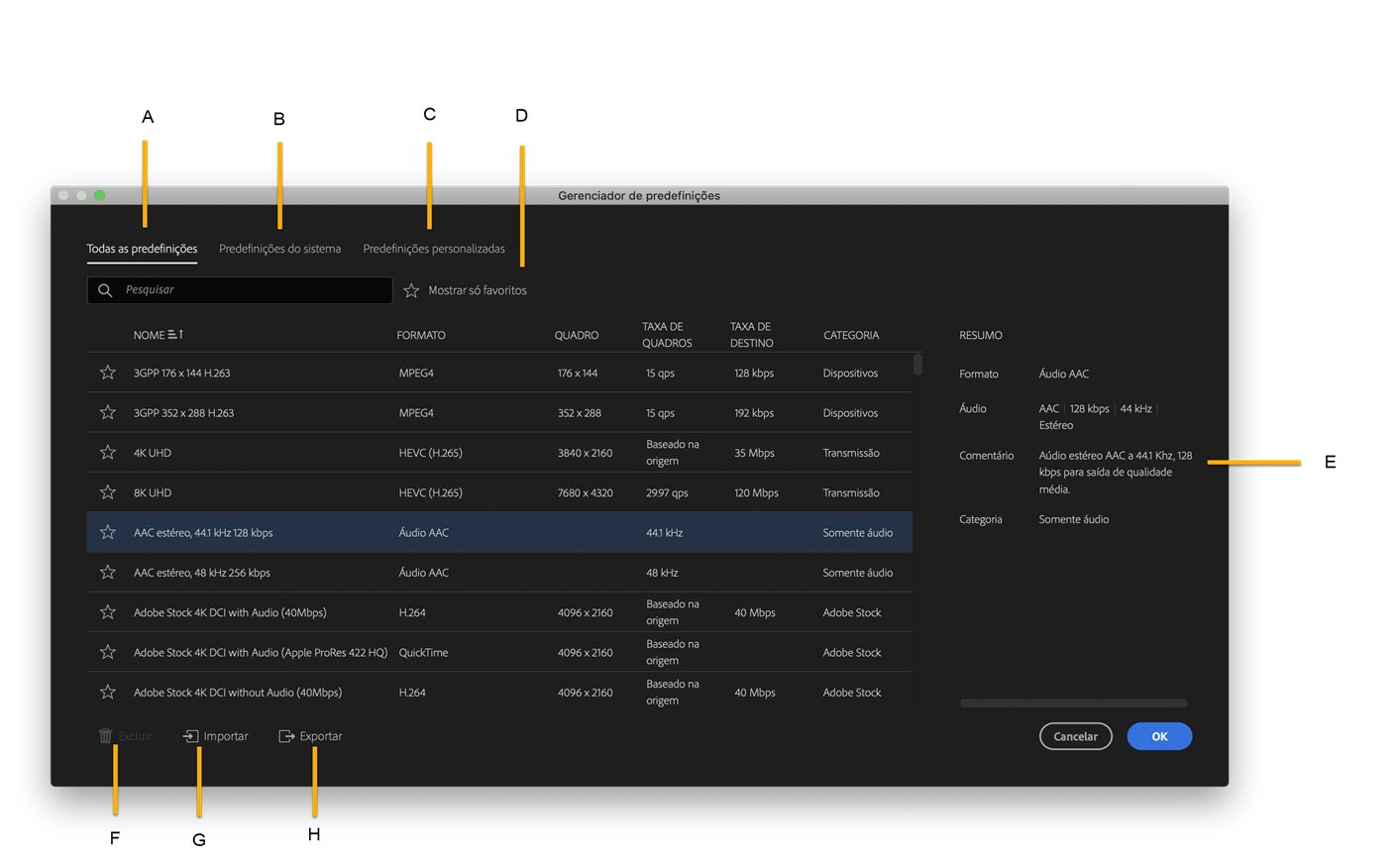
Task: Select the 4K UHD preset name
Action: click(153, 453)
